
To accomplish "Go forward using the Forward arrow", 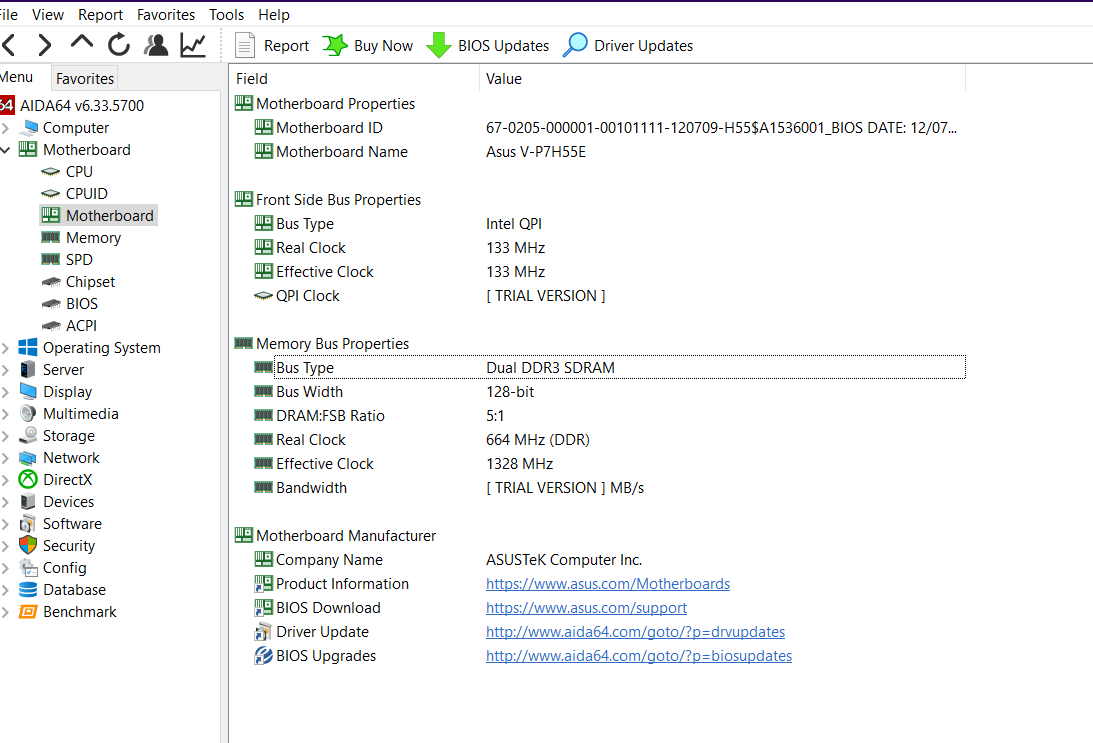I will (45, 45).
